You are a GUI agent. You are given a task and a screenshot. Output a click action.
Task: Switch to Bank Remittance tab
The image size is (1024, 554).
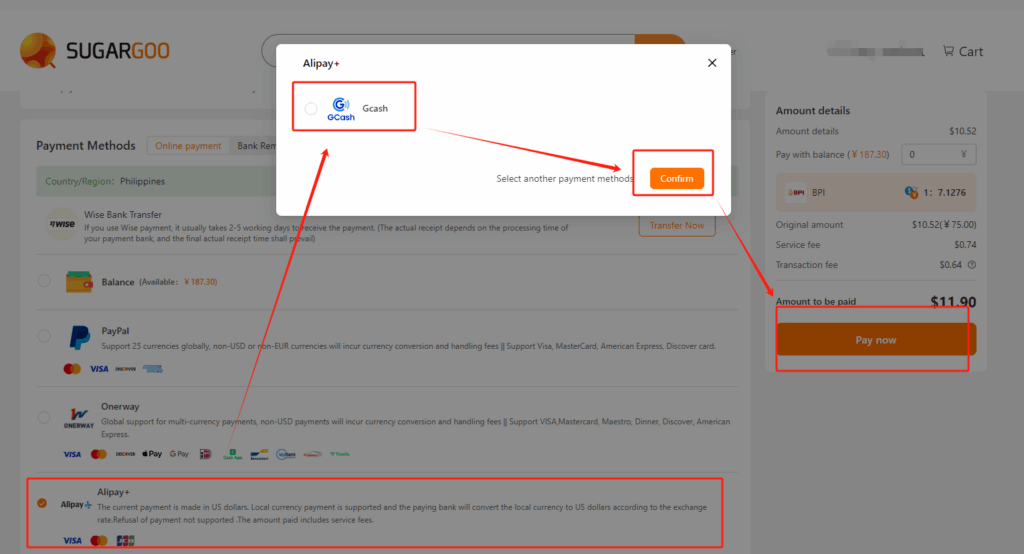coord(256,146)
